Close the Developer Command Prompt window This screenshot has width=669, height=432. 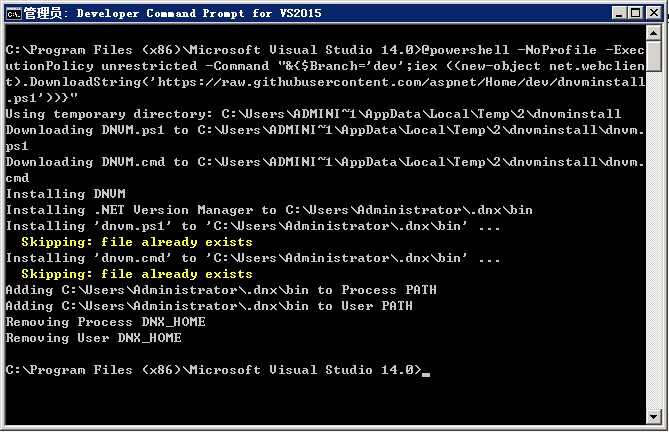654,13
